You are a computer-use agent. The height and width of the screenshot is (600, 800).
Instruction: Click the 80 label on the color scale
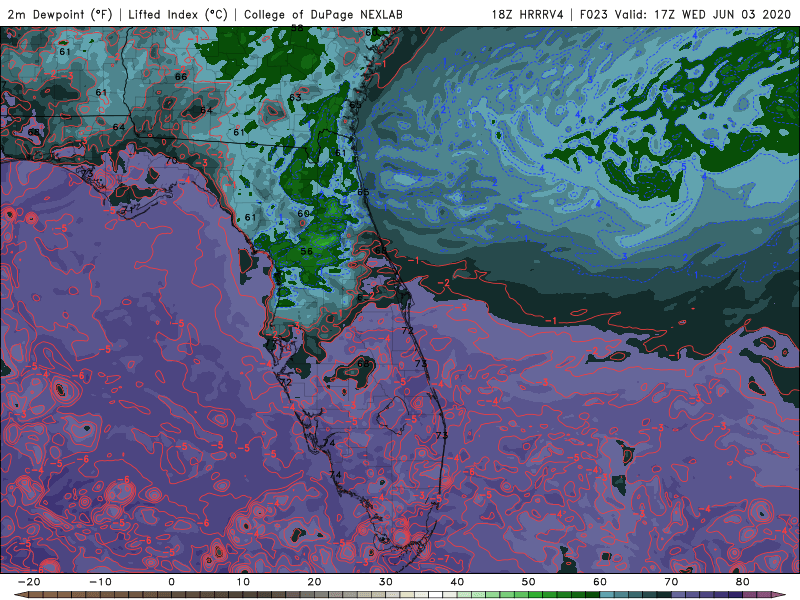(743, 582)
